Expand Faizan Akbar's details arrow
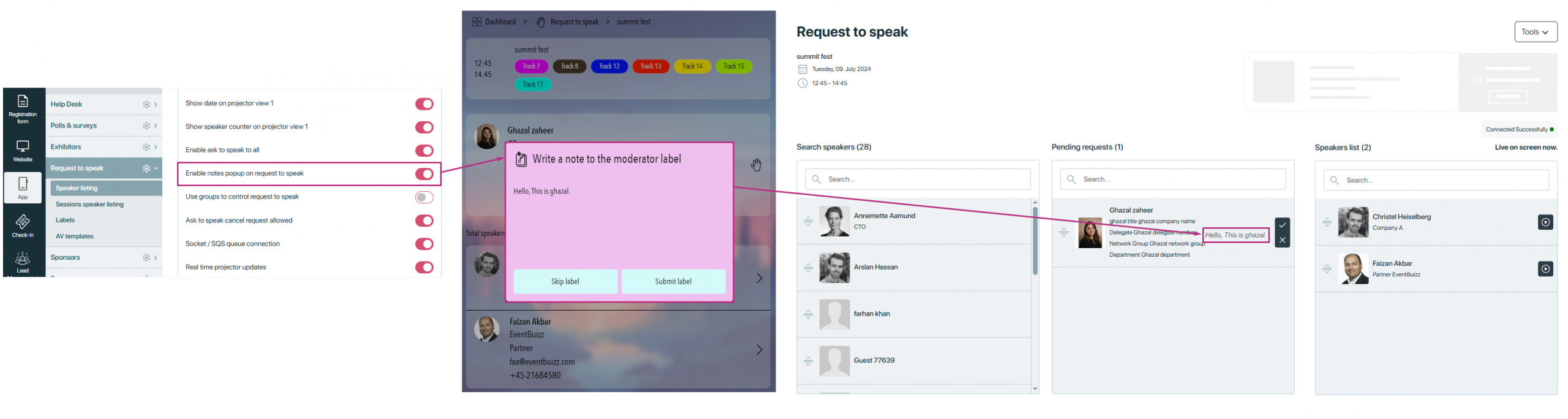Screen dimensions: 1568x419 [759, 350]
